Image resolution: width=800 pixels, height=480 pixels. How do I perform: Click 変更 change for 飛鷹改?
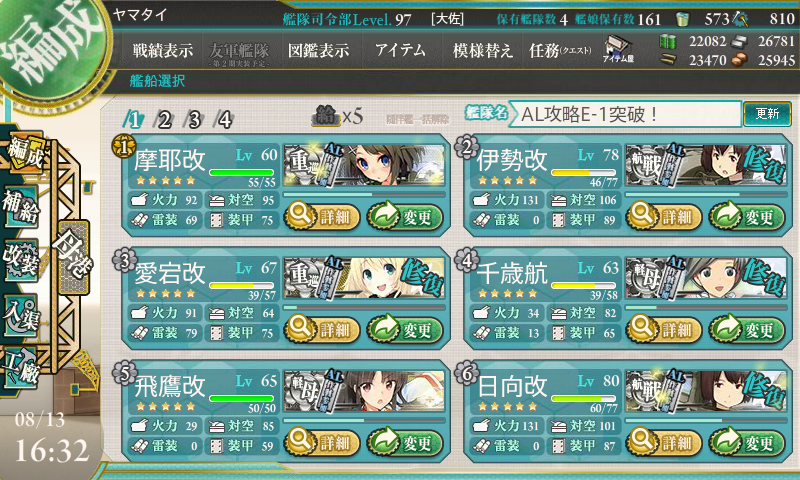[405, 442]
